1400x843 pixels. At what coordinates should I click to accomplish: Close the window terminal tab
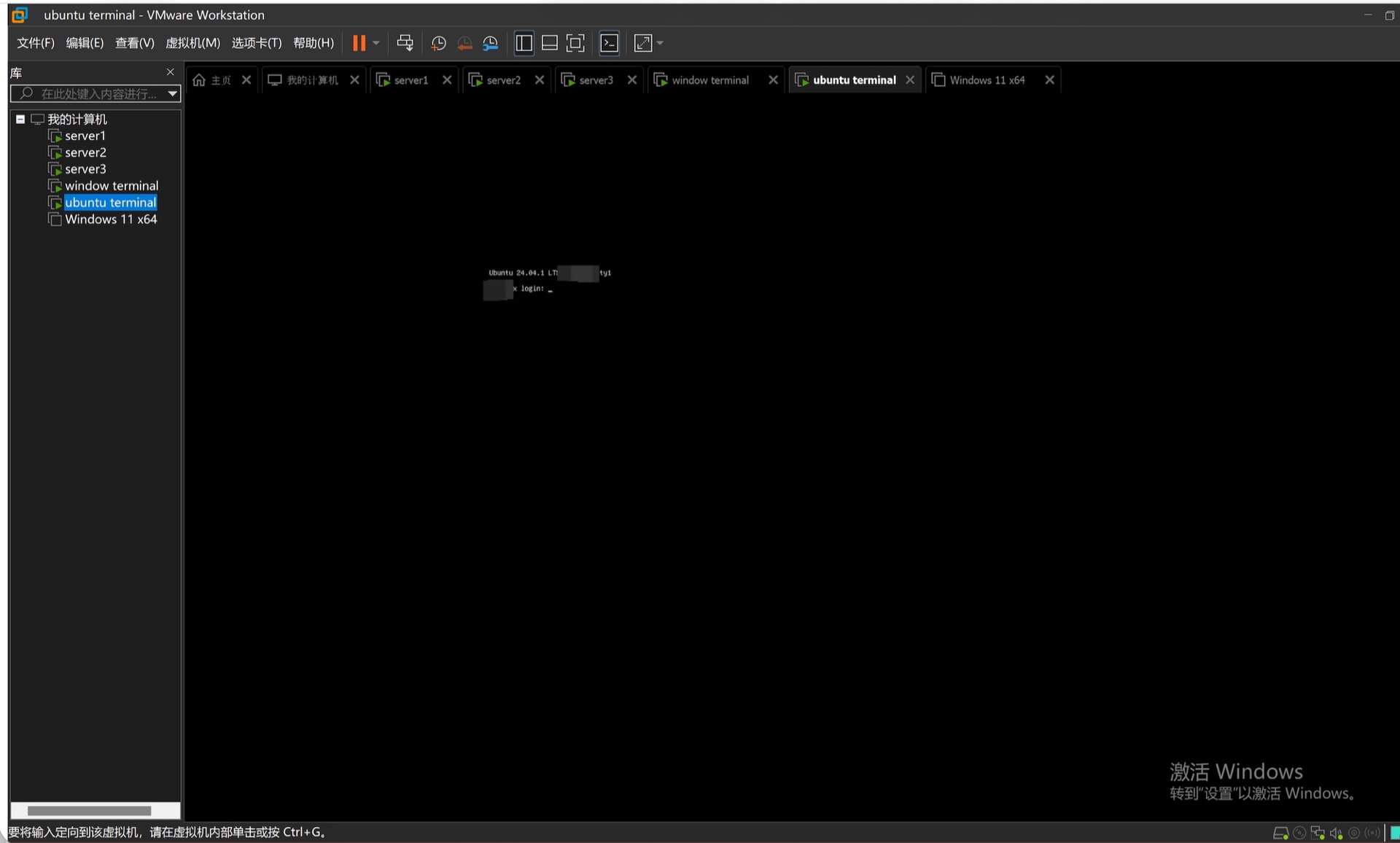(x=773, y=80)
